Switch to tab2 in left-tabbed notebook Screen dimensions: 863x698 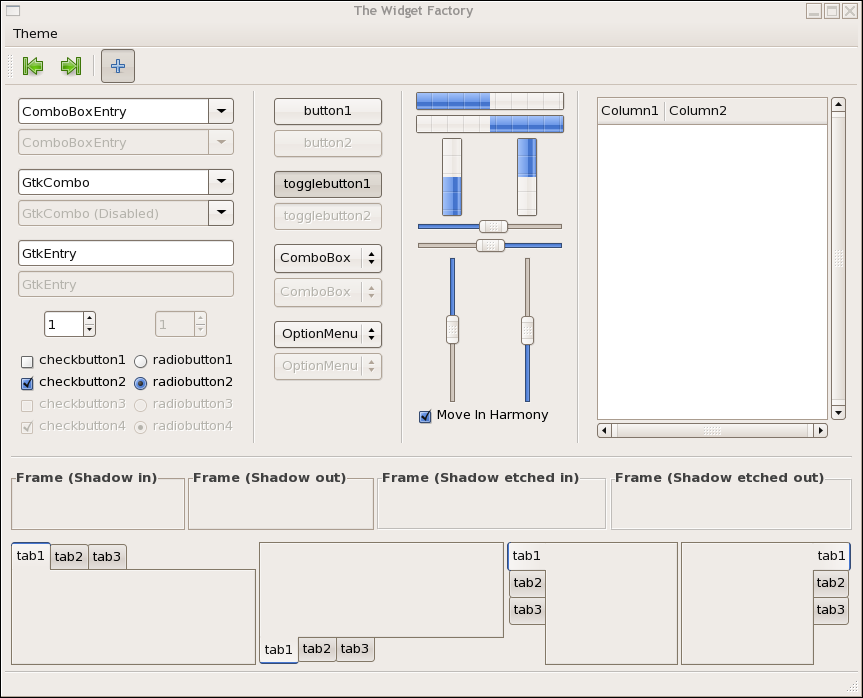527,583
